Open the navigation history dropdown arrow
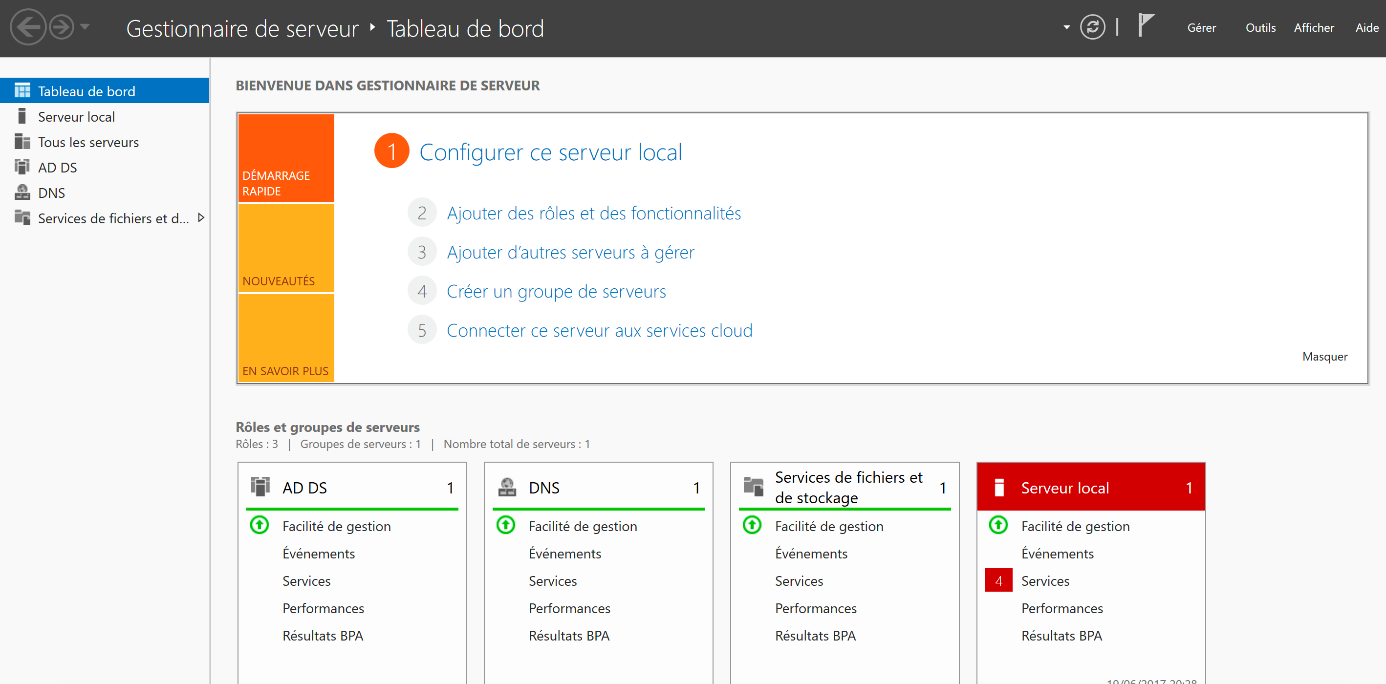 85,27
